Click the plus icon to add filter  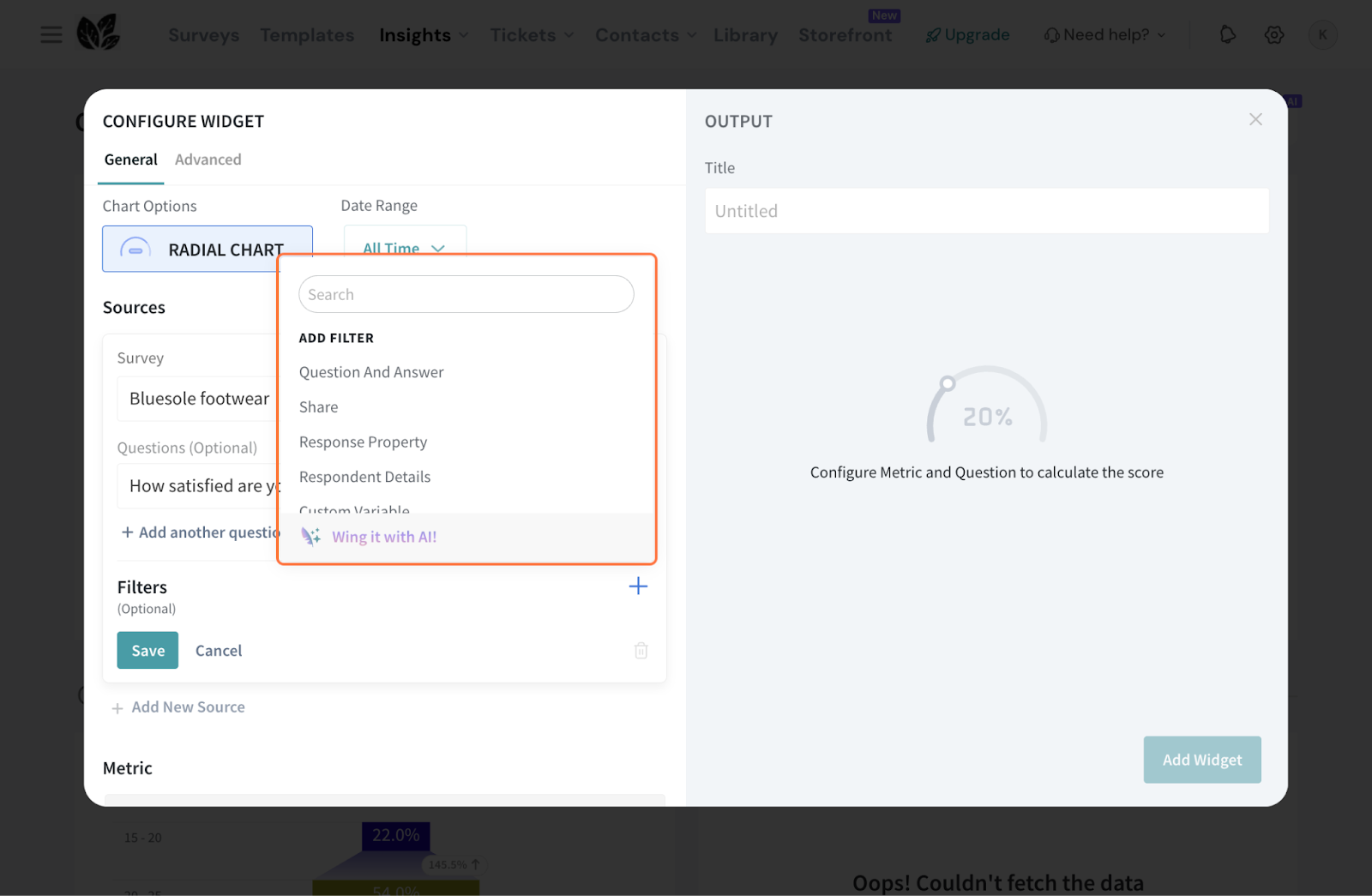(x=638, y=586)
